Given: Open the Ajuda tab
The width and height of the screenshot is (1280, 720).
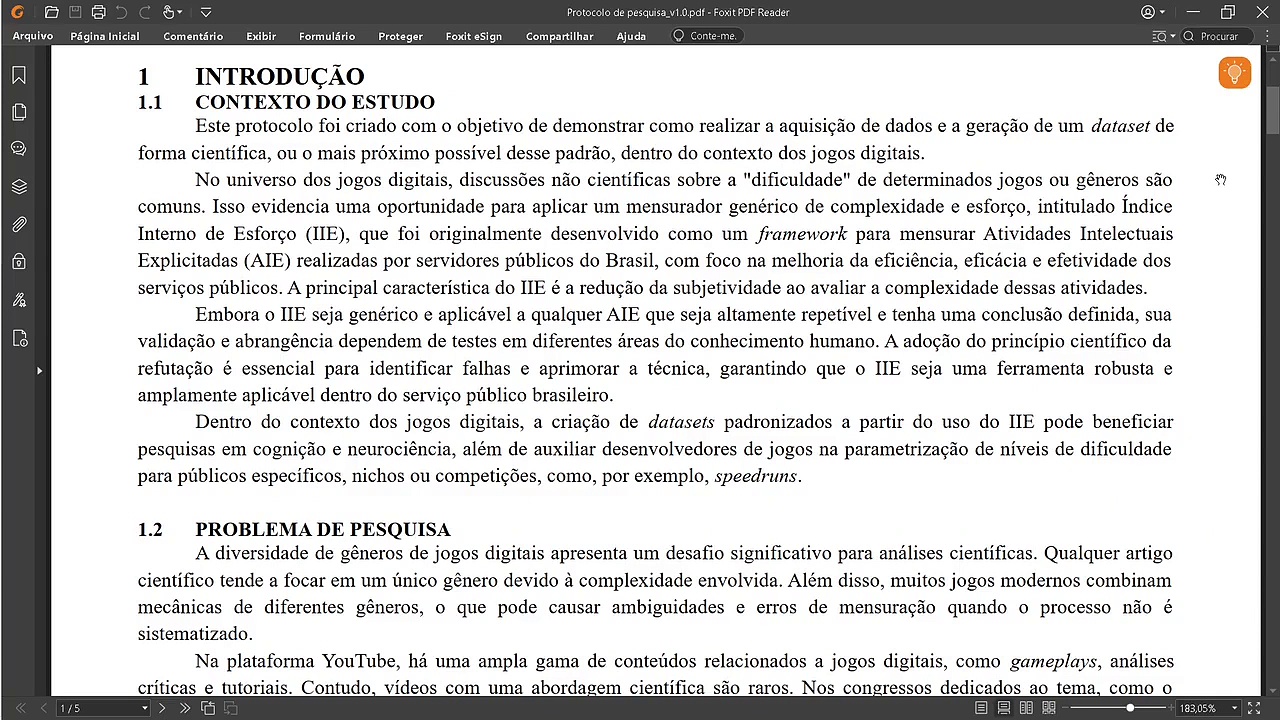Looking at the screenshot, I should 631,36.
